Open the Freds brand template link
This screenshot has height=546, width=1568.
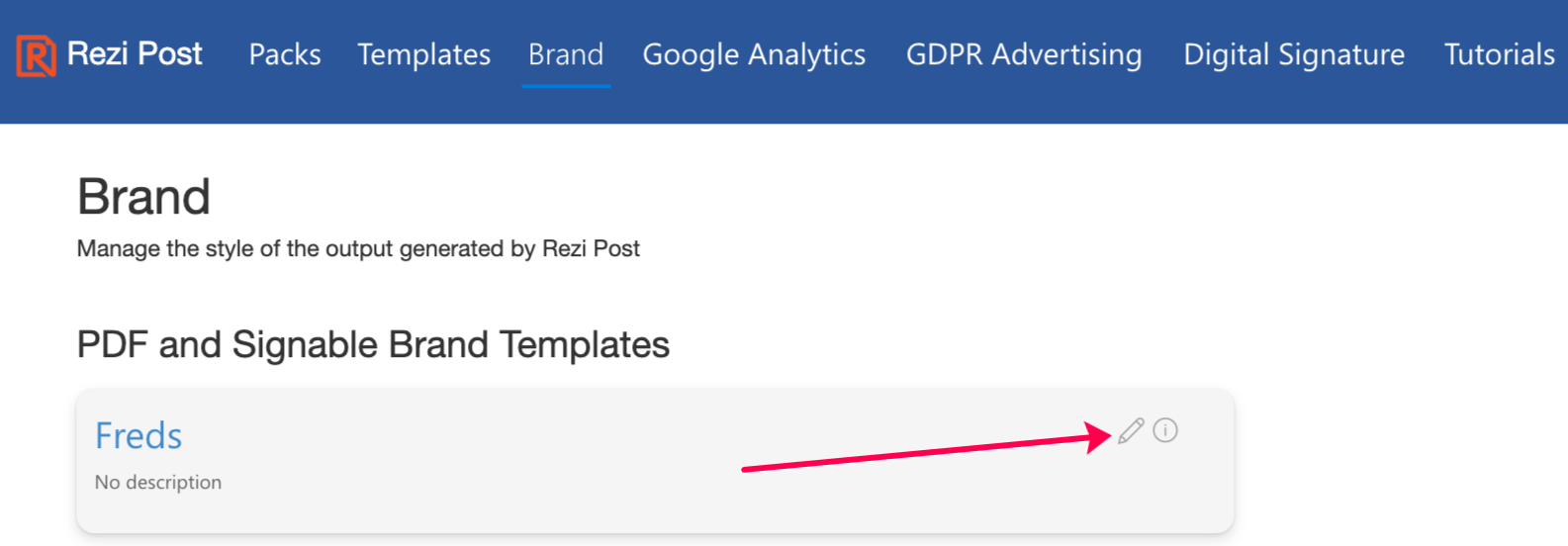tap(138, 436)
